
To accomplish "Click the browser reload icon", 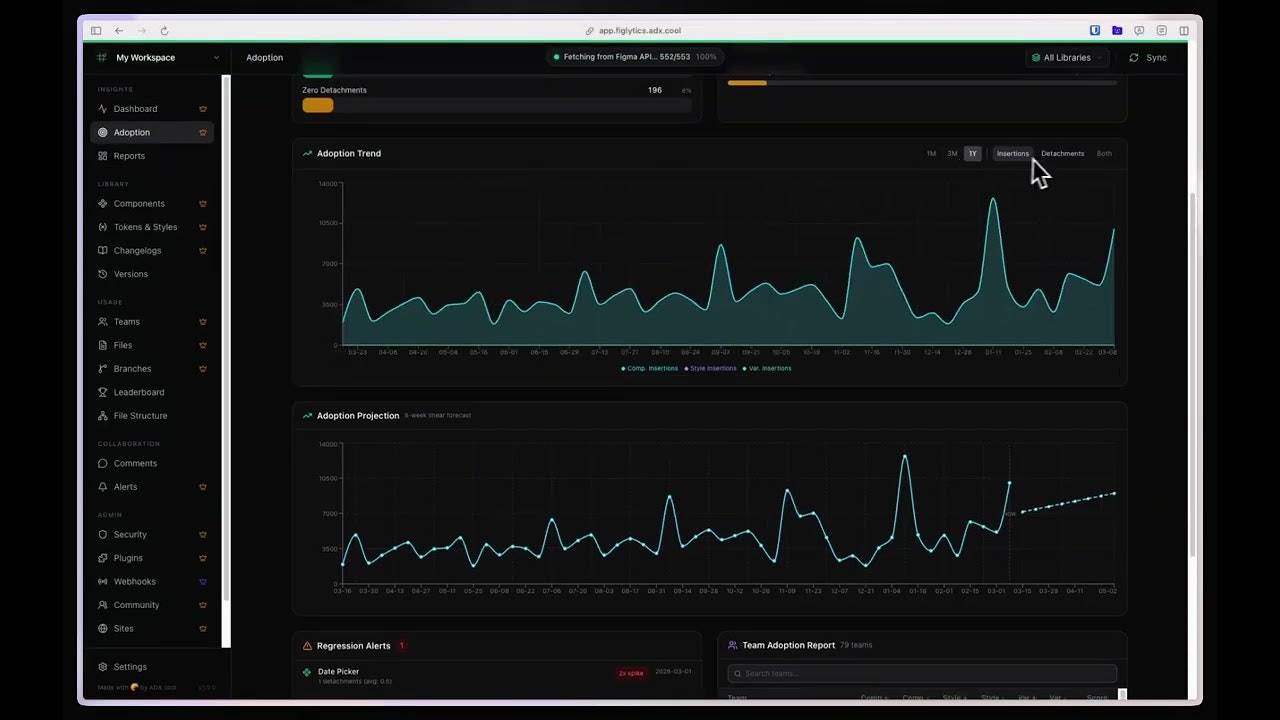I will click(164, 31).
